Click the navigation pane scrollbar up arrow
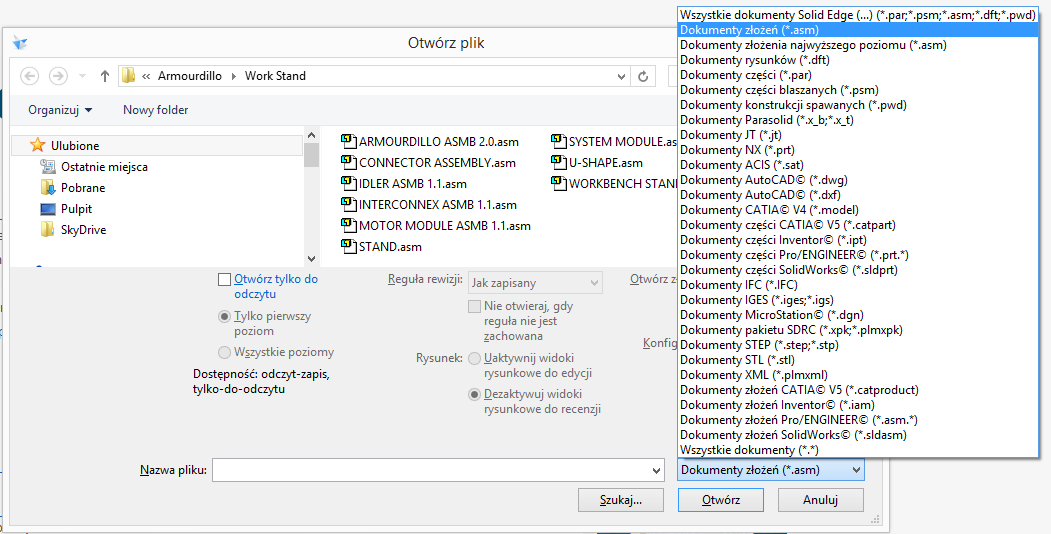 coord(311,133)
